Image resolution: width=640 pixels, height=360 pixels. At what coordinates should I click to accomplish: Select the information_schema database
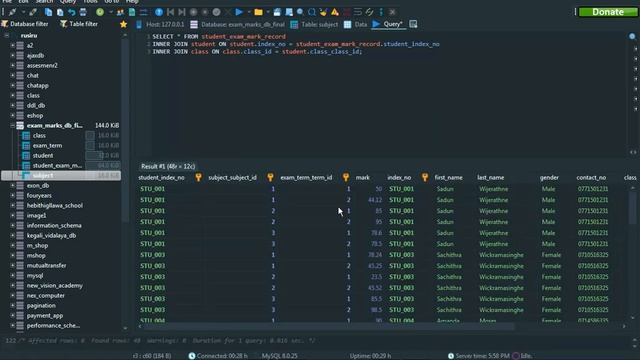54,225
